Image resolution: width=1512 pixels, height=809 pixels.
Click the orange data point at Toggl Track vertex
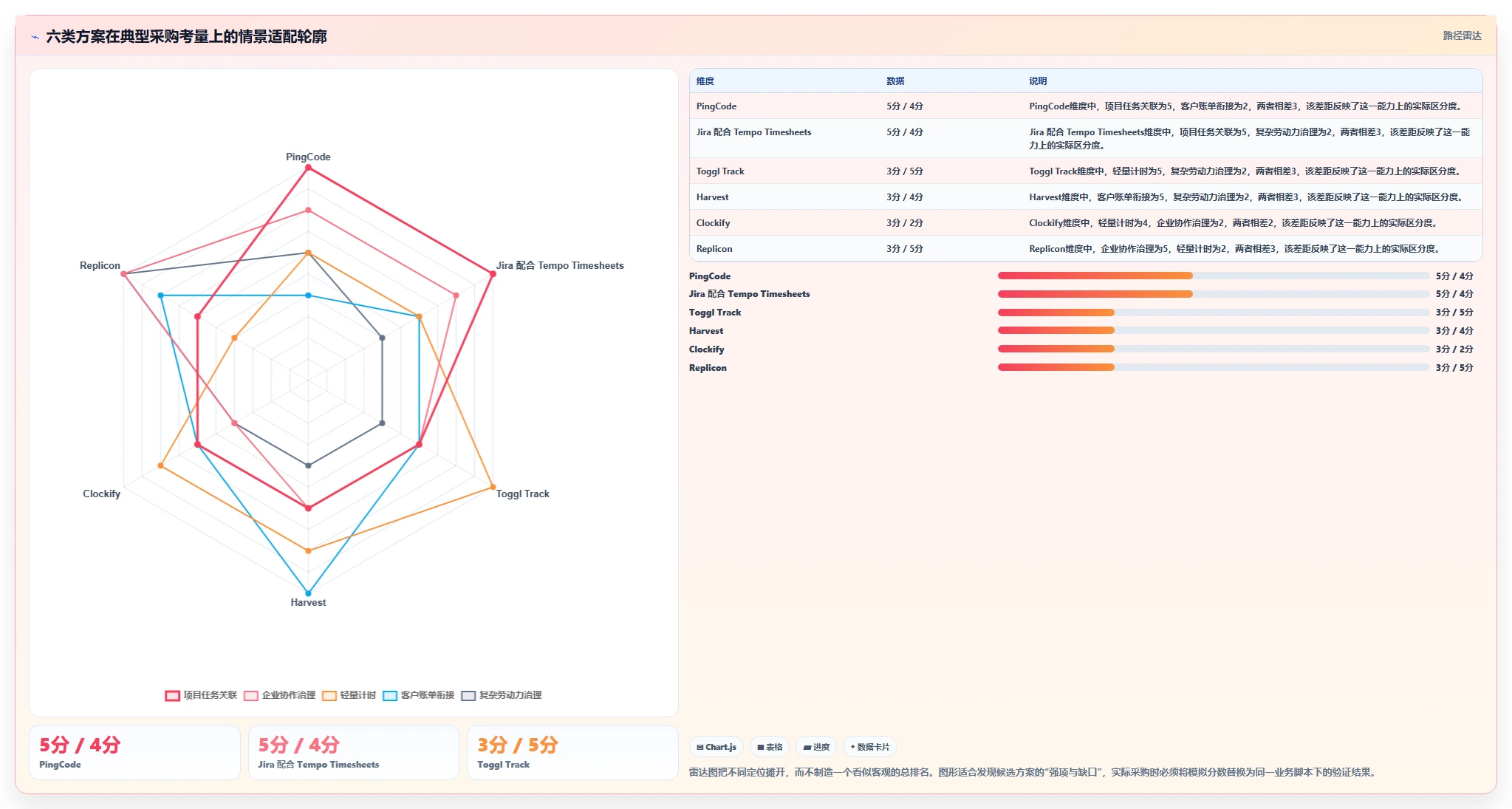(x=493, y=487)
